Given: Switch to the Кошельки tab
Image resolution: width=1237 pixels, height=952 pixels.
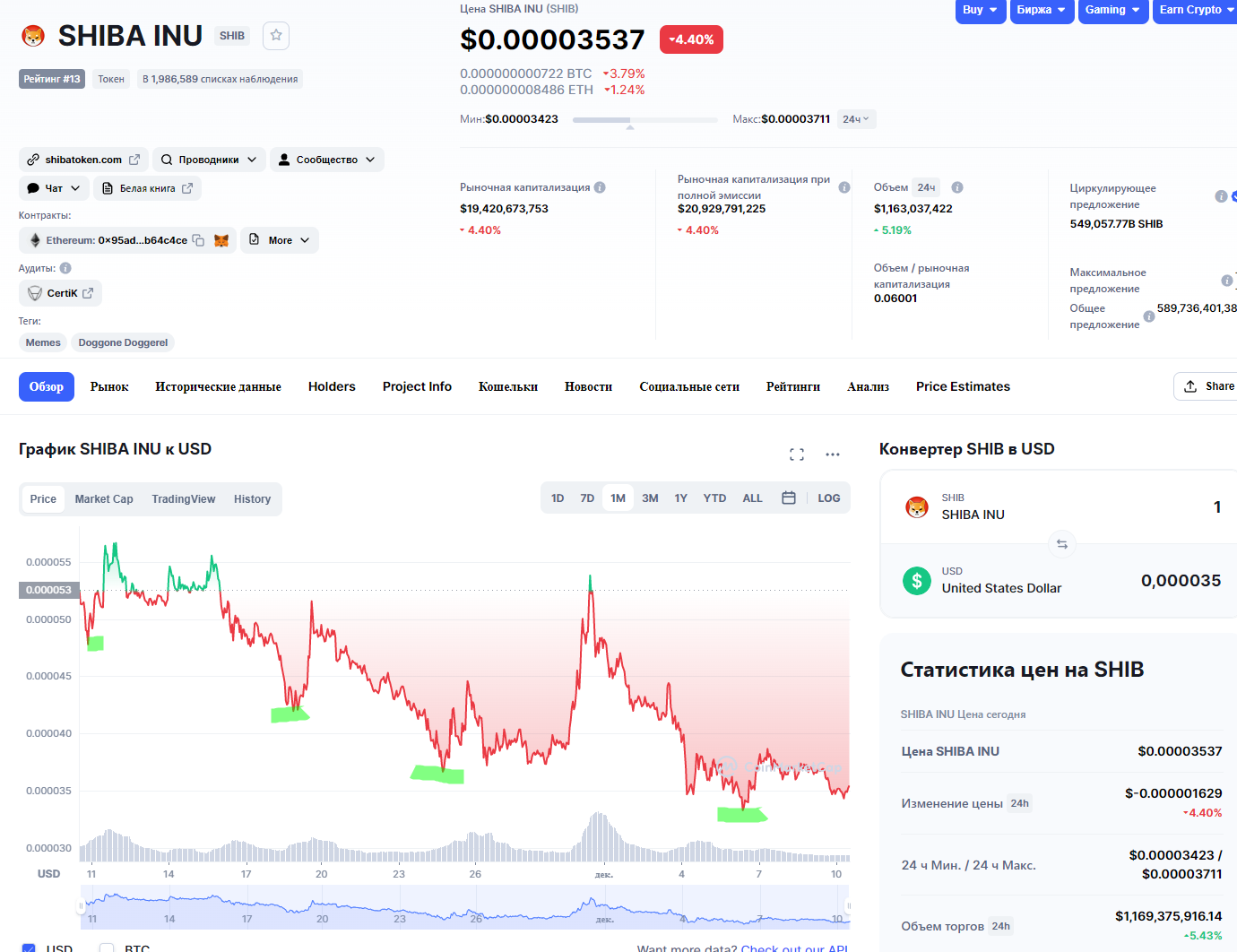Looking at the screenshot, I should tap(508, 386).
